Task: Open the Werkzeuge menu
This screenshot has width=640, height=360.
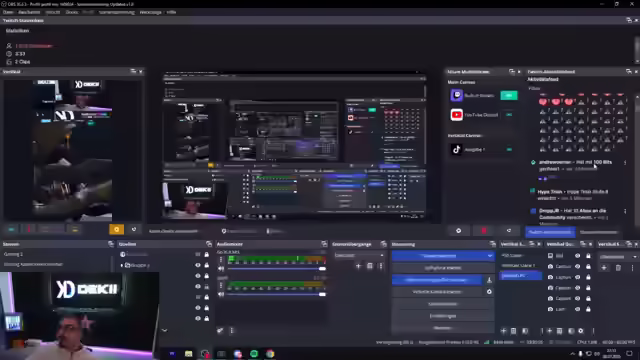Action: click(151, 12)
